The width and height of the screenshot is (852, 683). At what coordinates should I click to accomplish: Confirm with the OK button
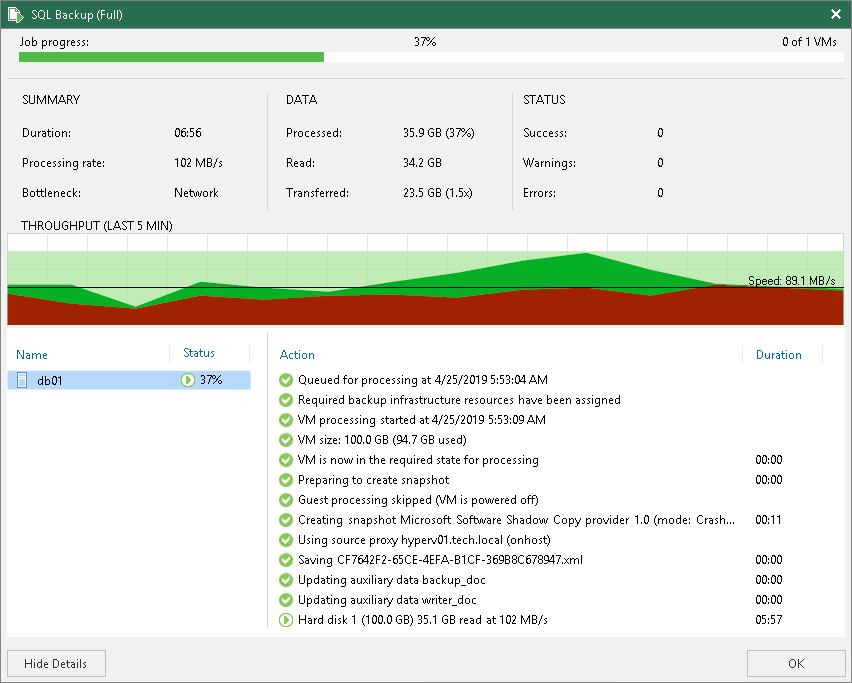point(796,663)
